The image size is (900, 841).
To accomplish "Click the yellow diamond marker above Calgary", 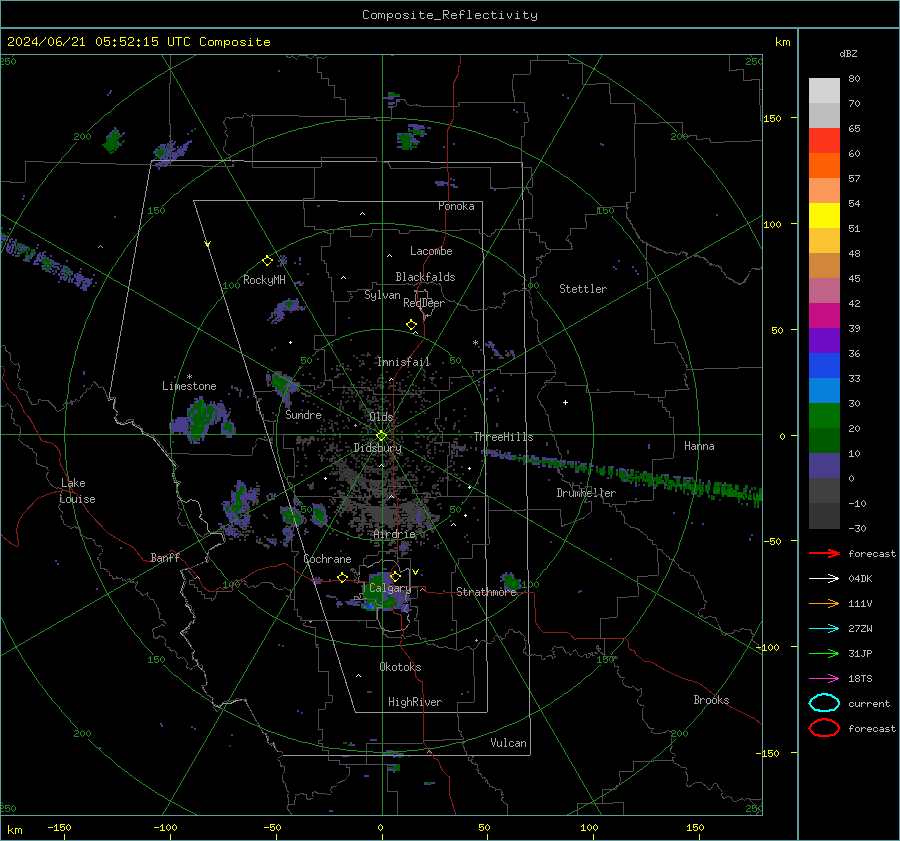I will pyautogui.click(x=395, y=576).
